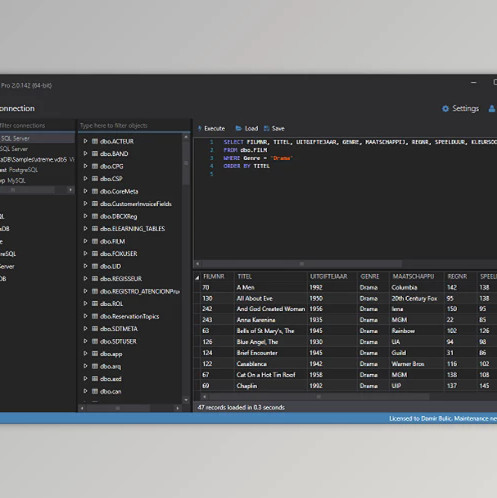Expand the dbo.BAND table node
The image size is (497, 498).
86,154
